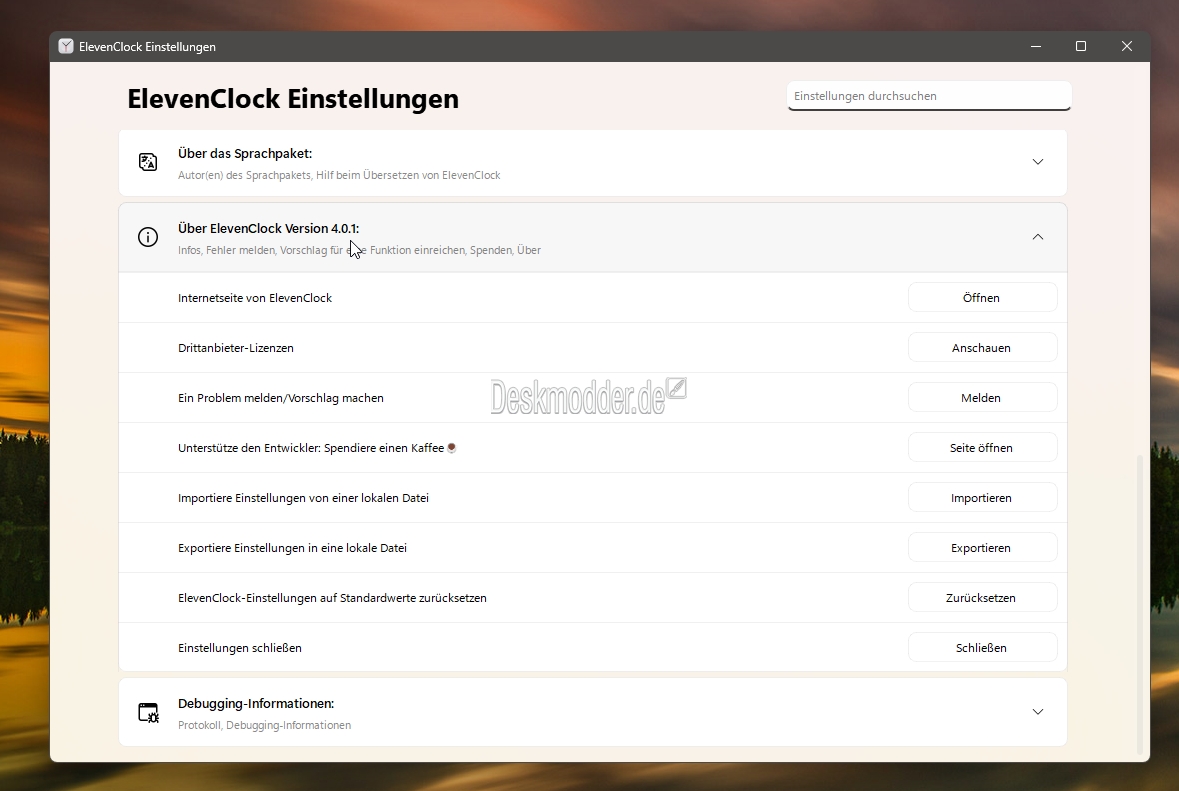Viewport: 1179px width, 791px height.
Task: Click the info circle icon for About ElevenClock
Action: coord(148,237)
